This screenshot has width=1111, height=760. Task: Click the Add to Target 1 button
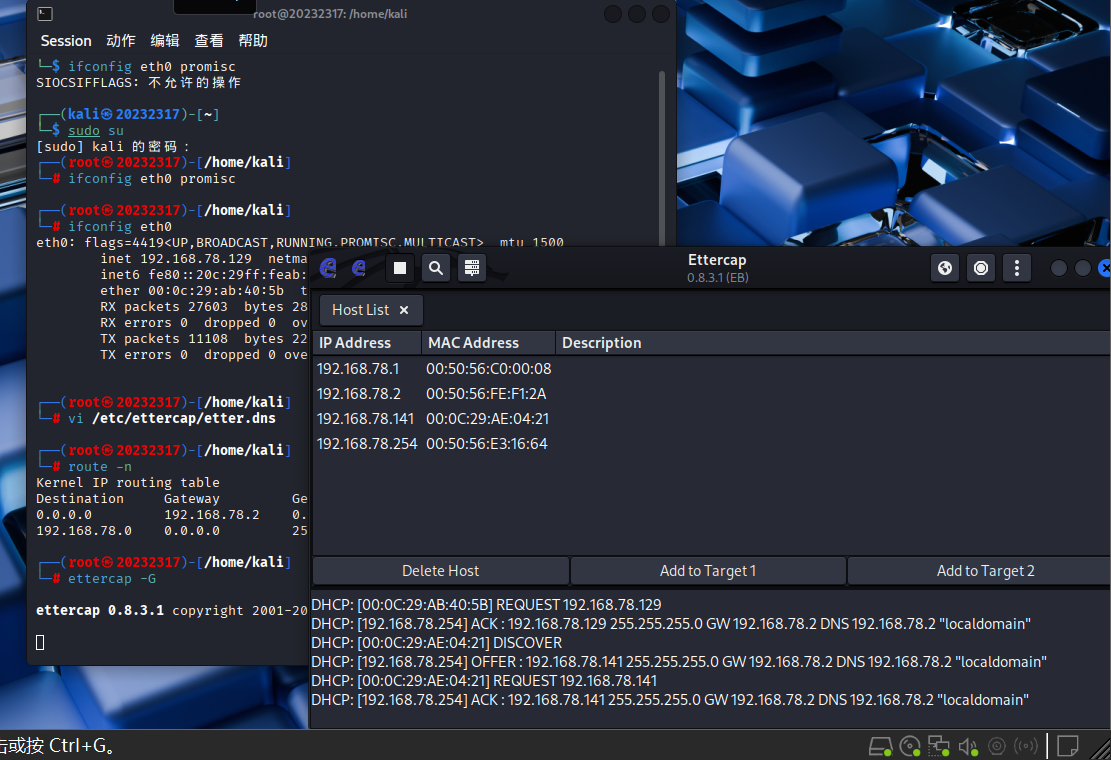[708, 571]
